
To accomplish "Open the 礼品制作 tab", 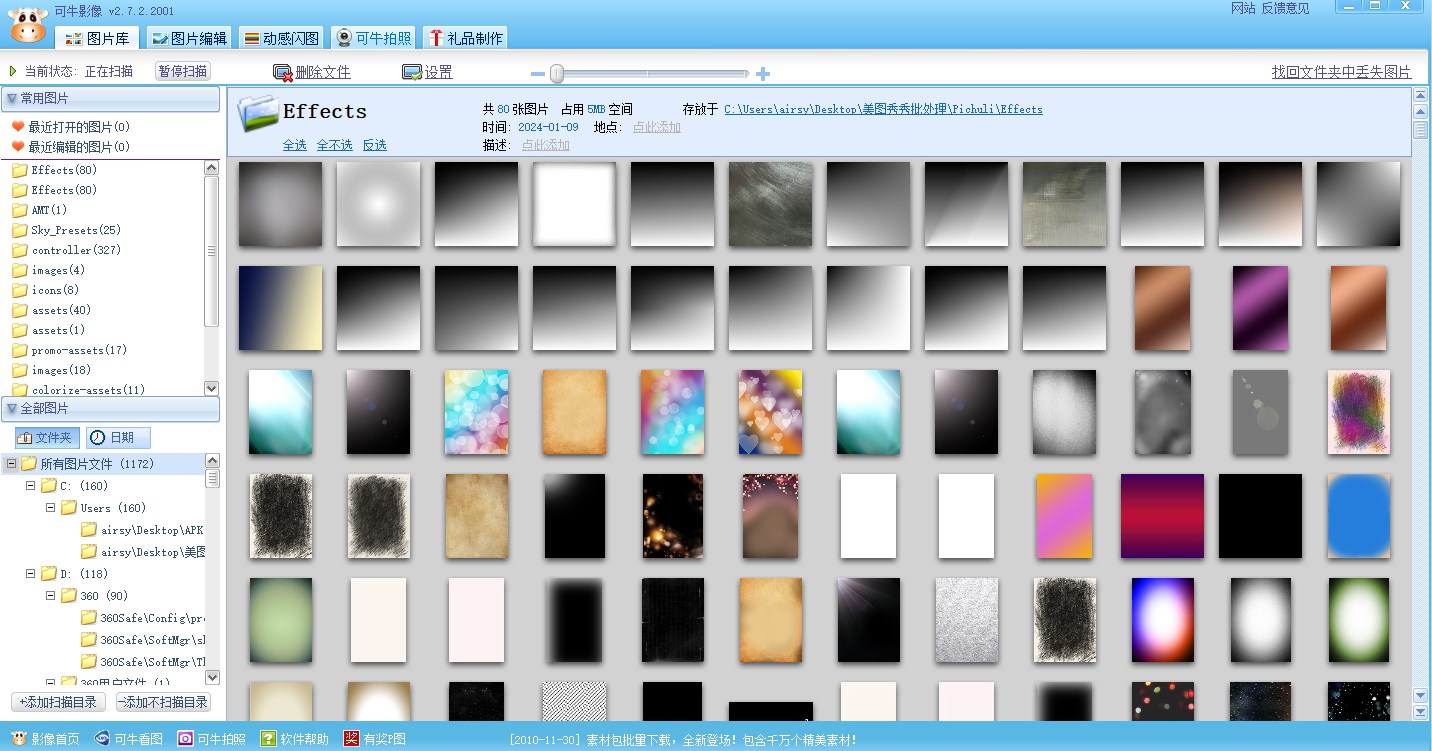I will click(x=465, y=38).
